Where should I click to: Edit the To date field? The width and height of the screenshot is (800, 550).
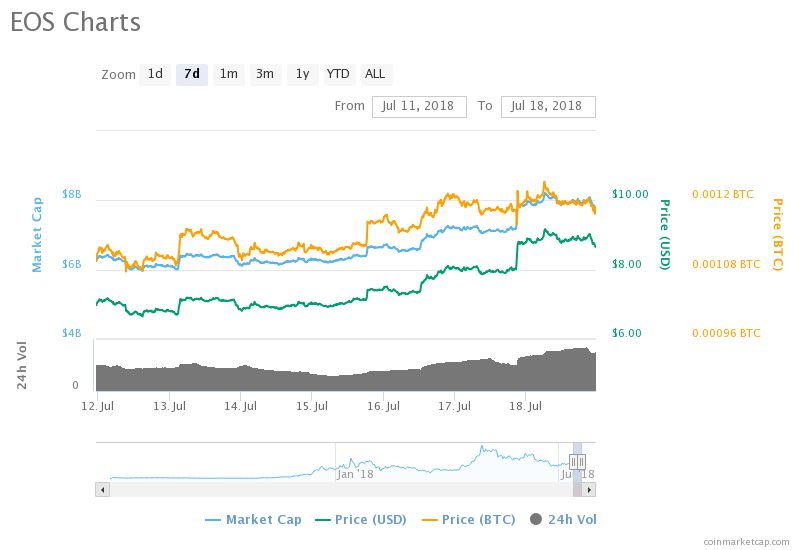pyautogui.click(x=548, y=107)
